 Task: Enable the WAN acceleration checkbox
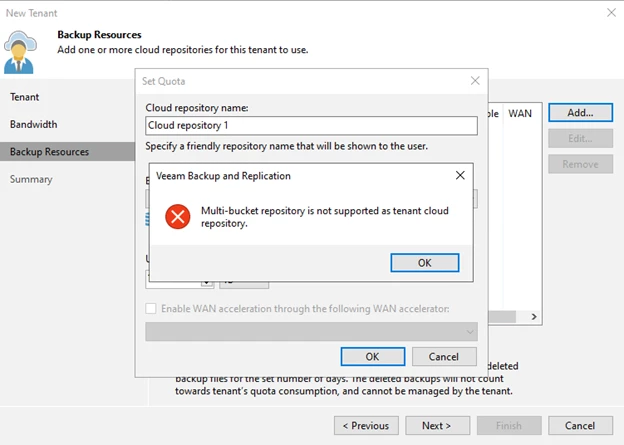151,308
